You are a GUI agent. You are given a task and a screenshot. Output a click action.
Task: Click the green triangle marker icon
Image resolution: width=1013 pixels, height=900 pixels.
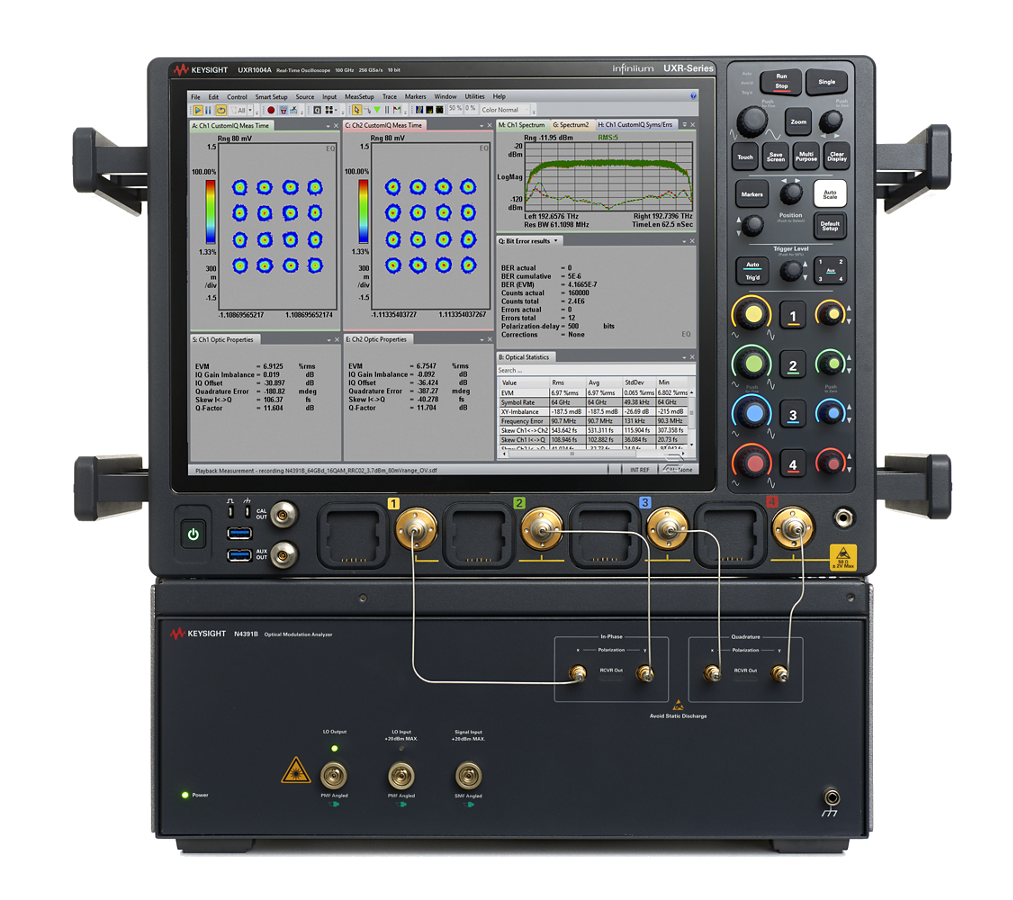[377, 110]
